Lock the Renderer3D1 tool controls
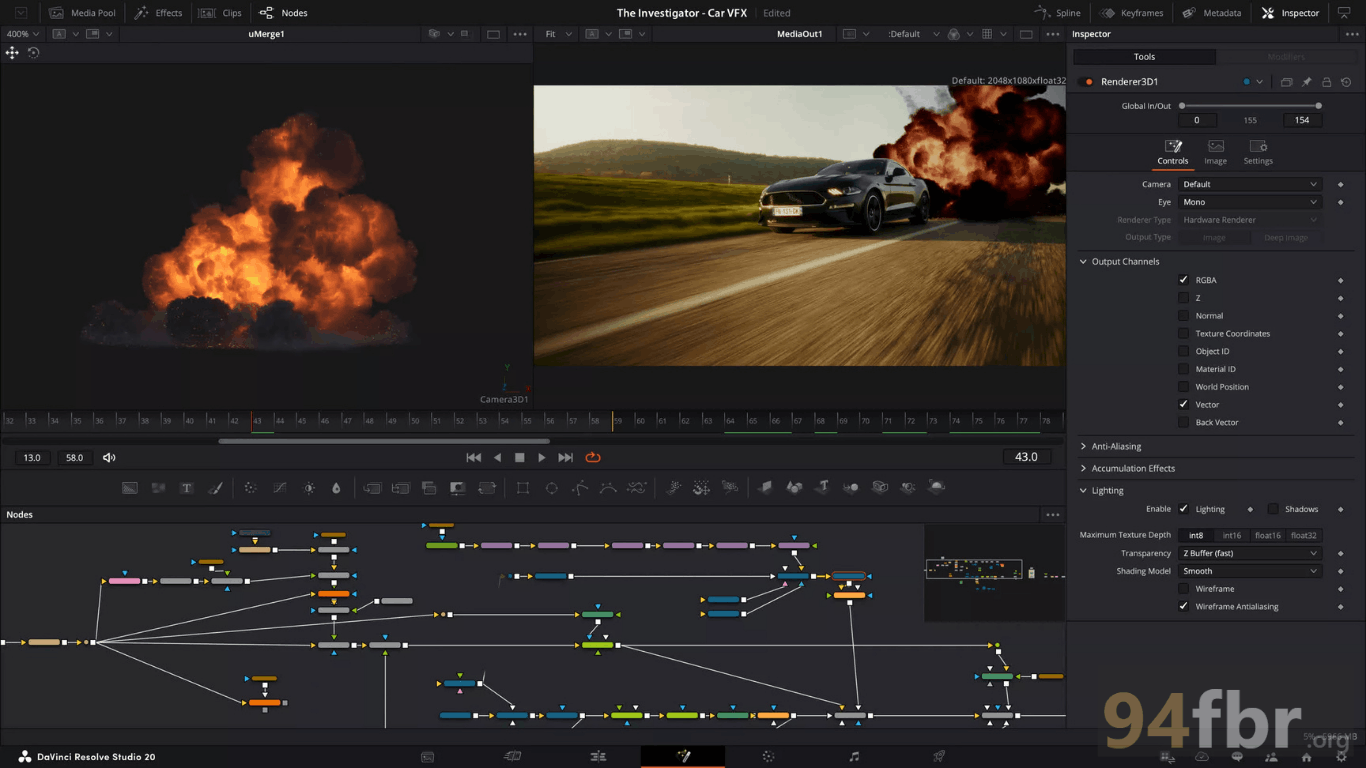 [x=1326, y=82]
